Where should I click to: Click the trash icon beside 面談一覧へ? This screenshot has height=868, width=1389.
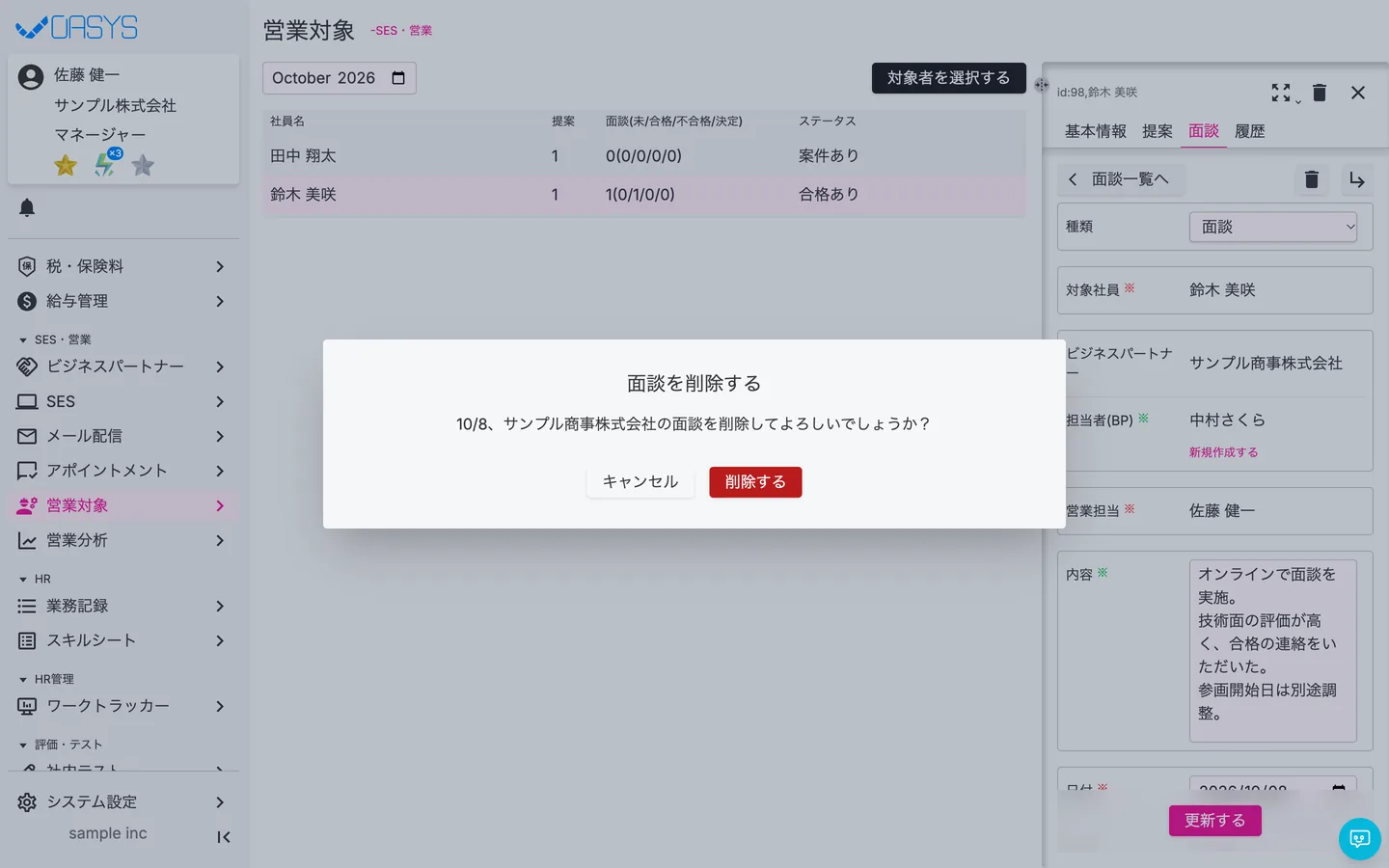(x=1312, y=179)
